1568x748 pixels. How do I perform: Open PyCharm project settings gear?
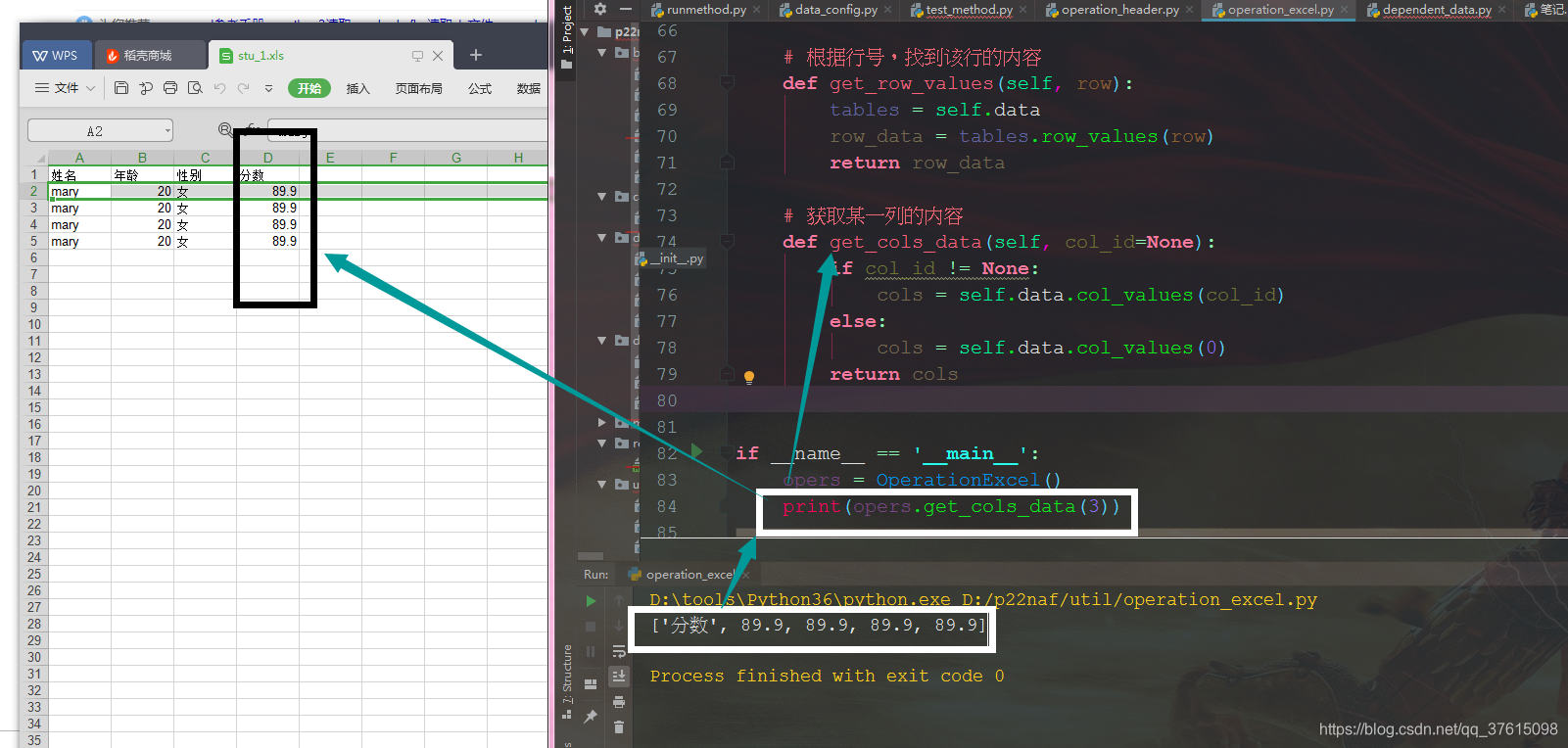[600, 9]
